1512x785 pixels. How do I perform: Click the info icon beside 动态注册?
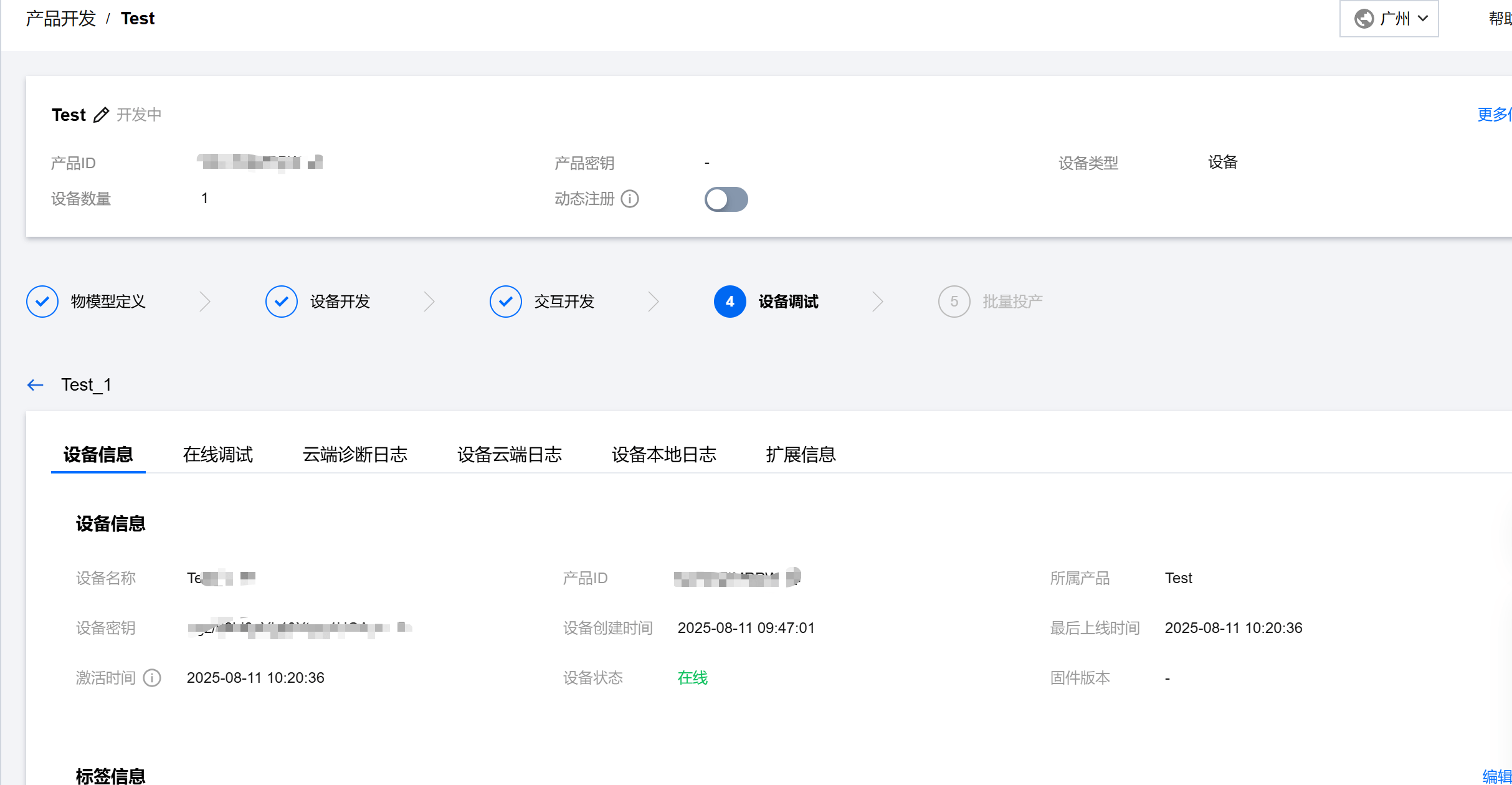tap(630, 199)
